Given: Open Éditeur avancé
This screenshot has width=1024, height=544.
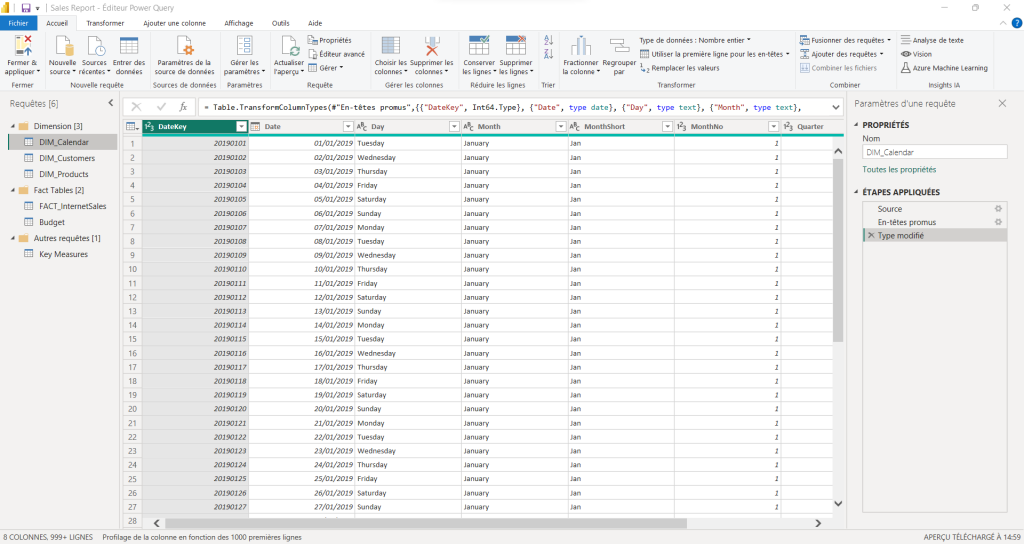Looking at the screenshot, I should click(336, 54).
